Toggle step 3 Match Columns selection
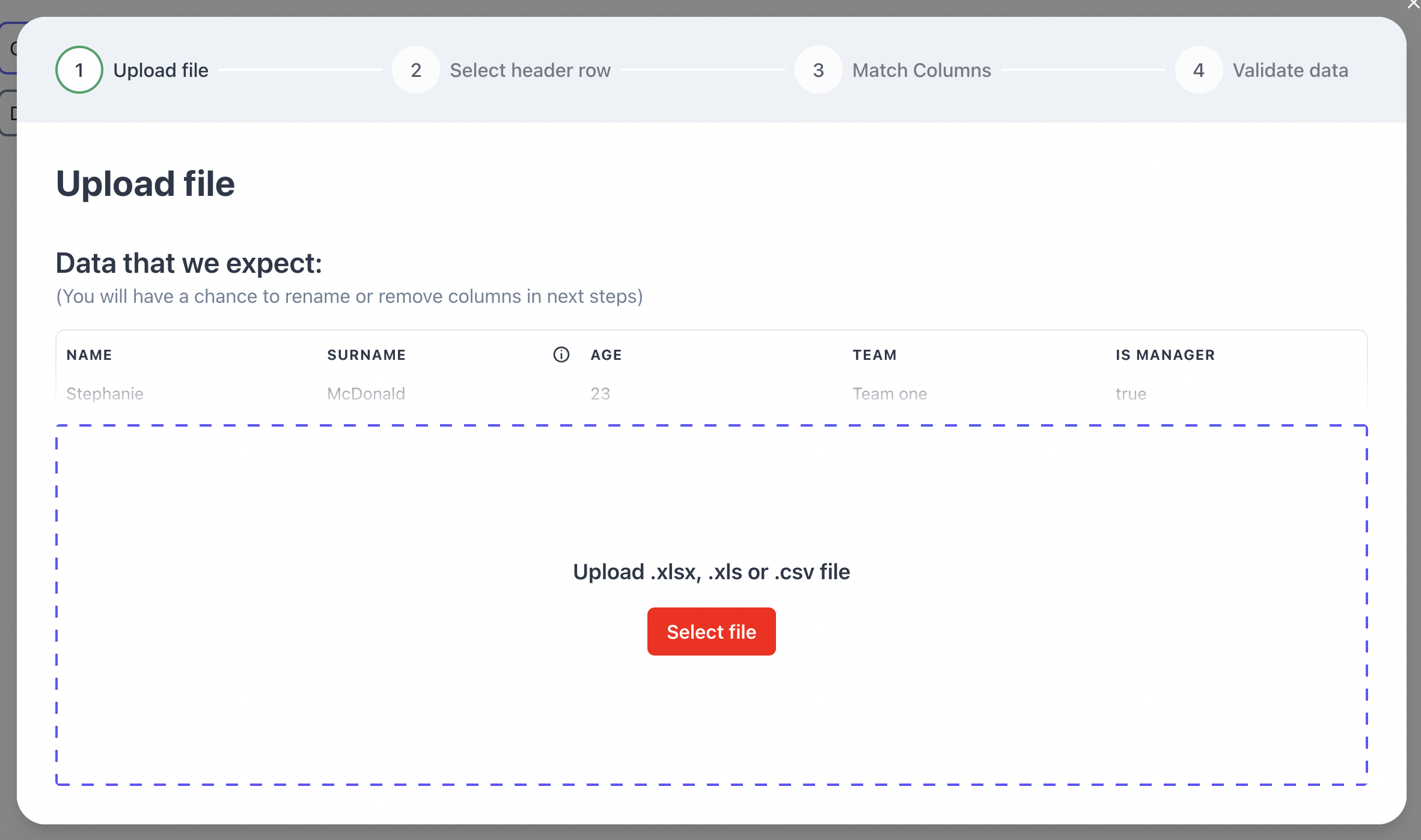 pos(819,69)
